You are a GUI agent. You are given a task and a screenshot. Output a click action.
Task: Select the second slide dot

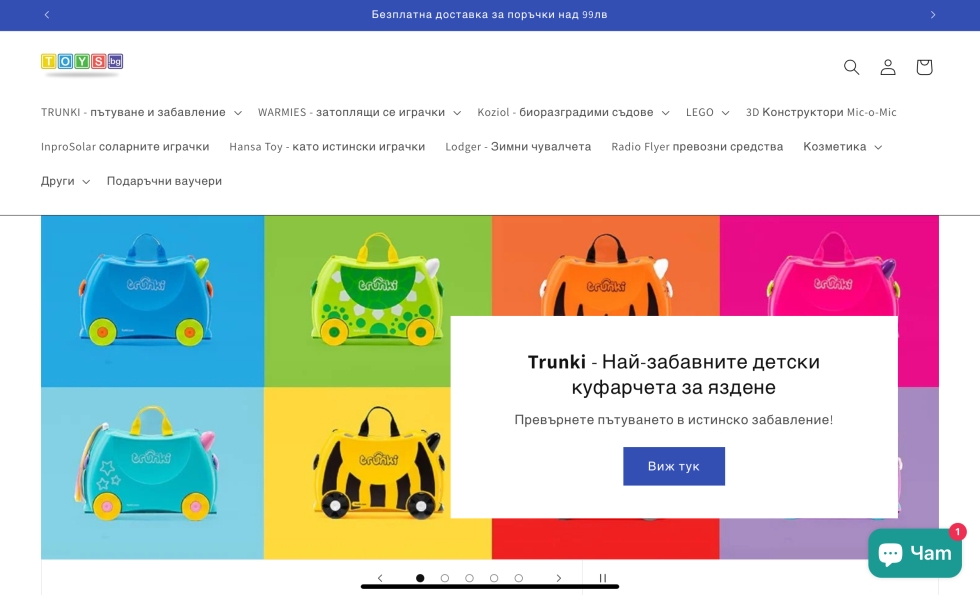[x=445, y=578]
